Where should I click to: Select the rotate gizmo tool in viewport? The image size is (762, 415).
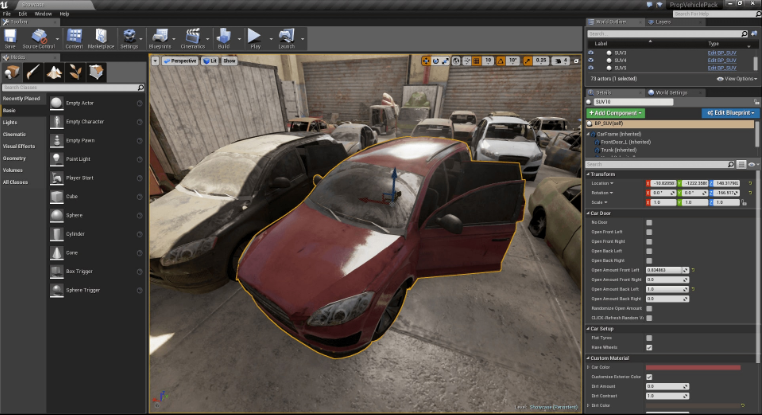tap(436, 61)
